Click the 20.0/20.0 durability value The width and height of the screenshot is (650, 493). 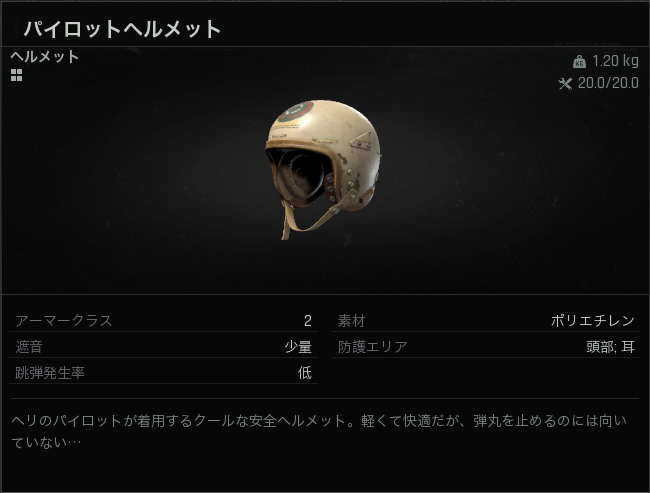[608, 83]
